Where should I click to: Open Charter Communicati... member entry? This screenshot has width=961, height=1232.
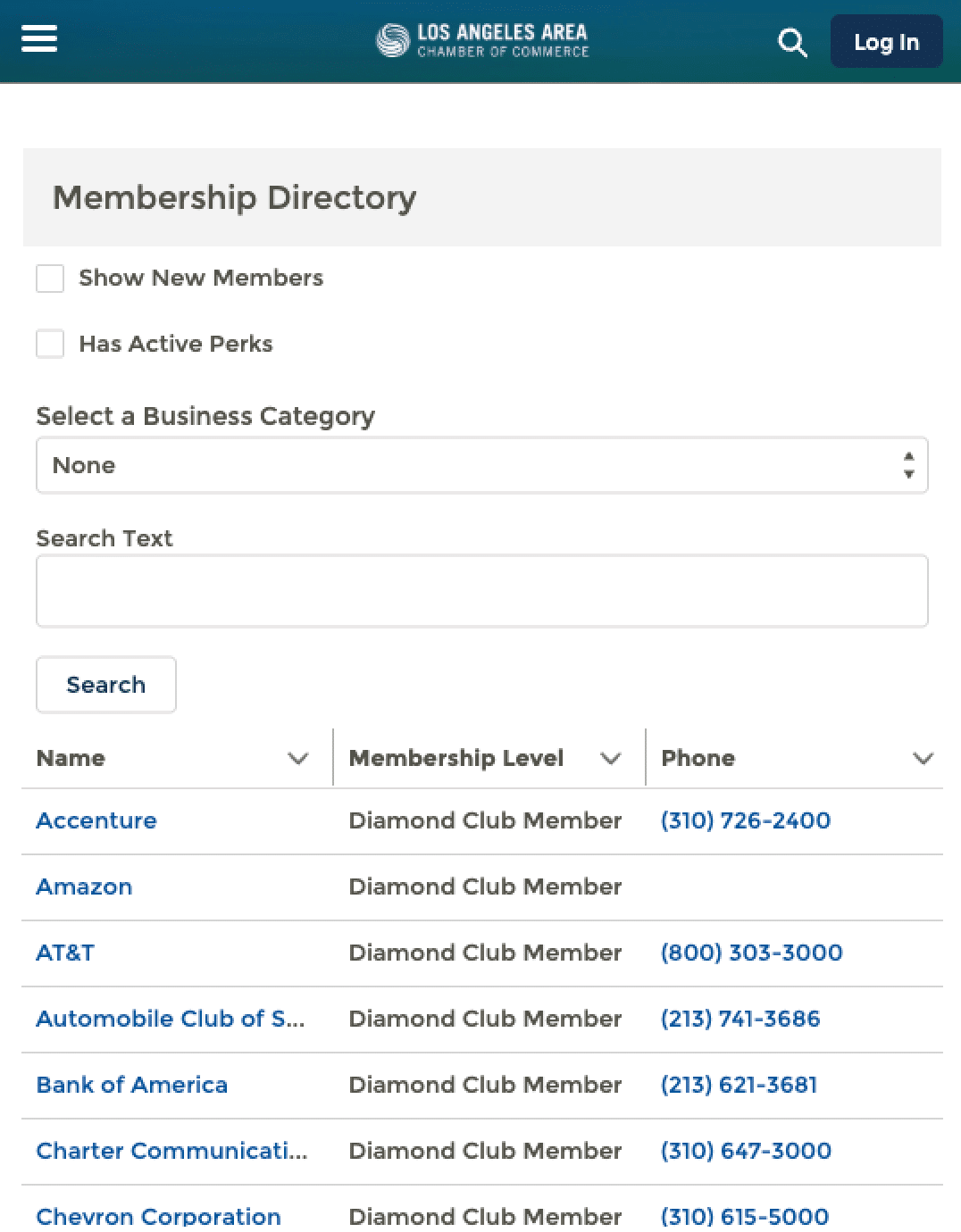coord(171,1151)
